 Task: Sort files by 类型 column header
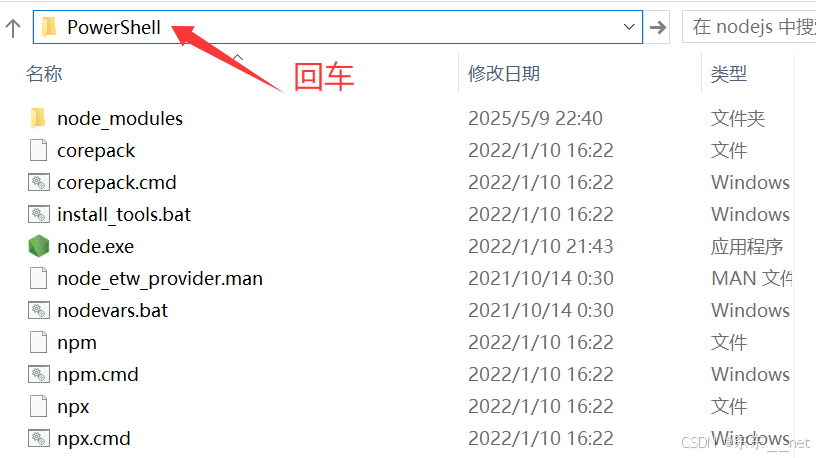(x=729, y=73)
